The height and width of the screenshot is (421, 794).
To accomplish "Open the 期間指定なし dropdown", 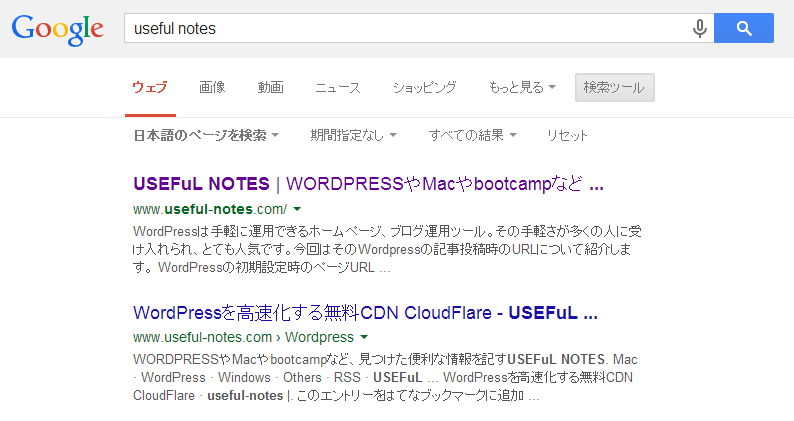I will [x=353, y=135].
